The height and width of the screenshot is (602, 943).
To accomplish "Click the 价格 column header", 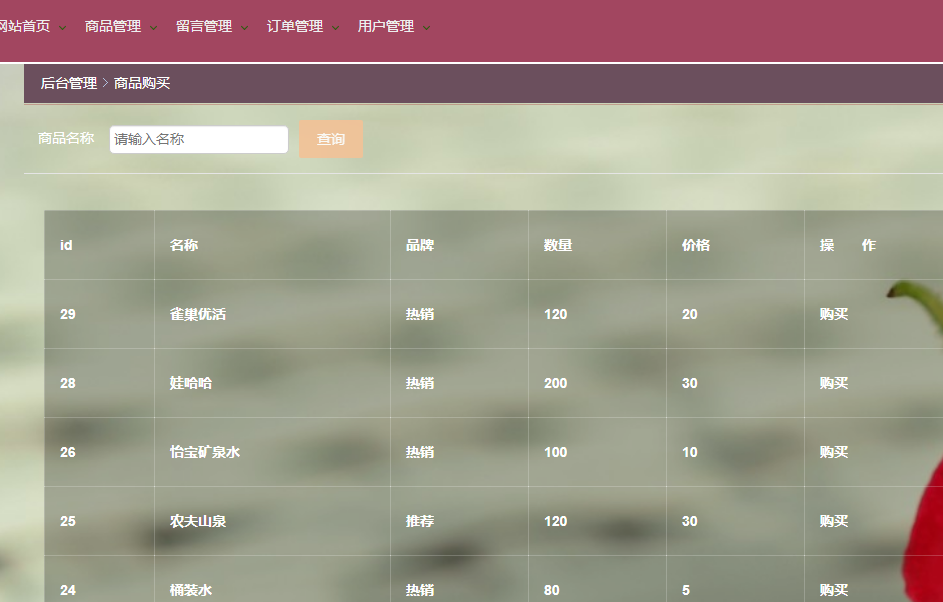I will click(x=696, y=245).
